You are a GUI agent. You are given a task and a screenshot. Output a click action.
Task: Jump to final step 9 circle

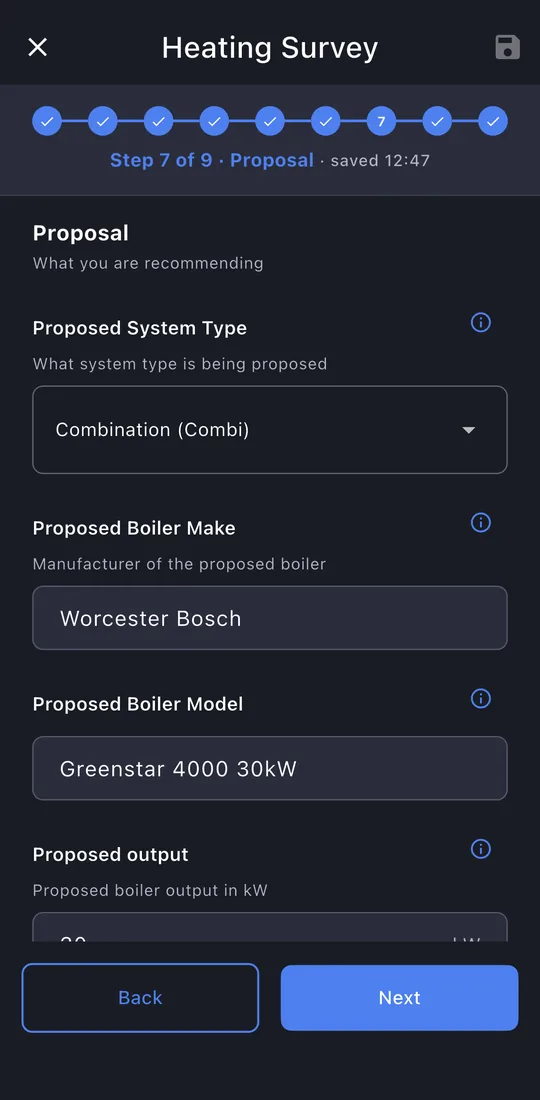point(493,121)
